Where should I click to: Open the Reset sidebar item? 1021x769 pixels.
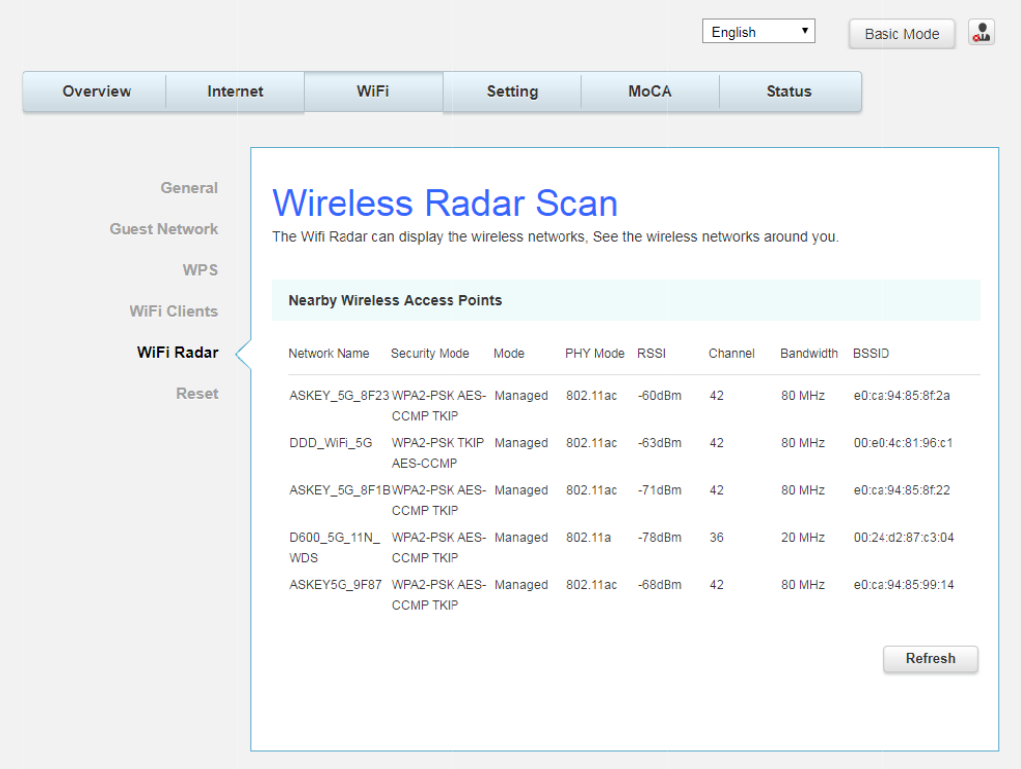click(197, 393)
